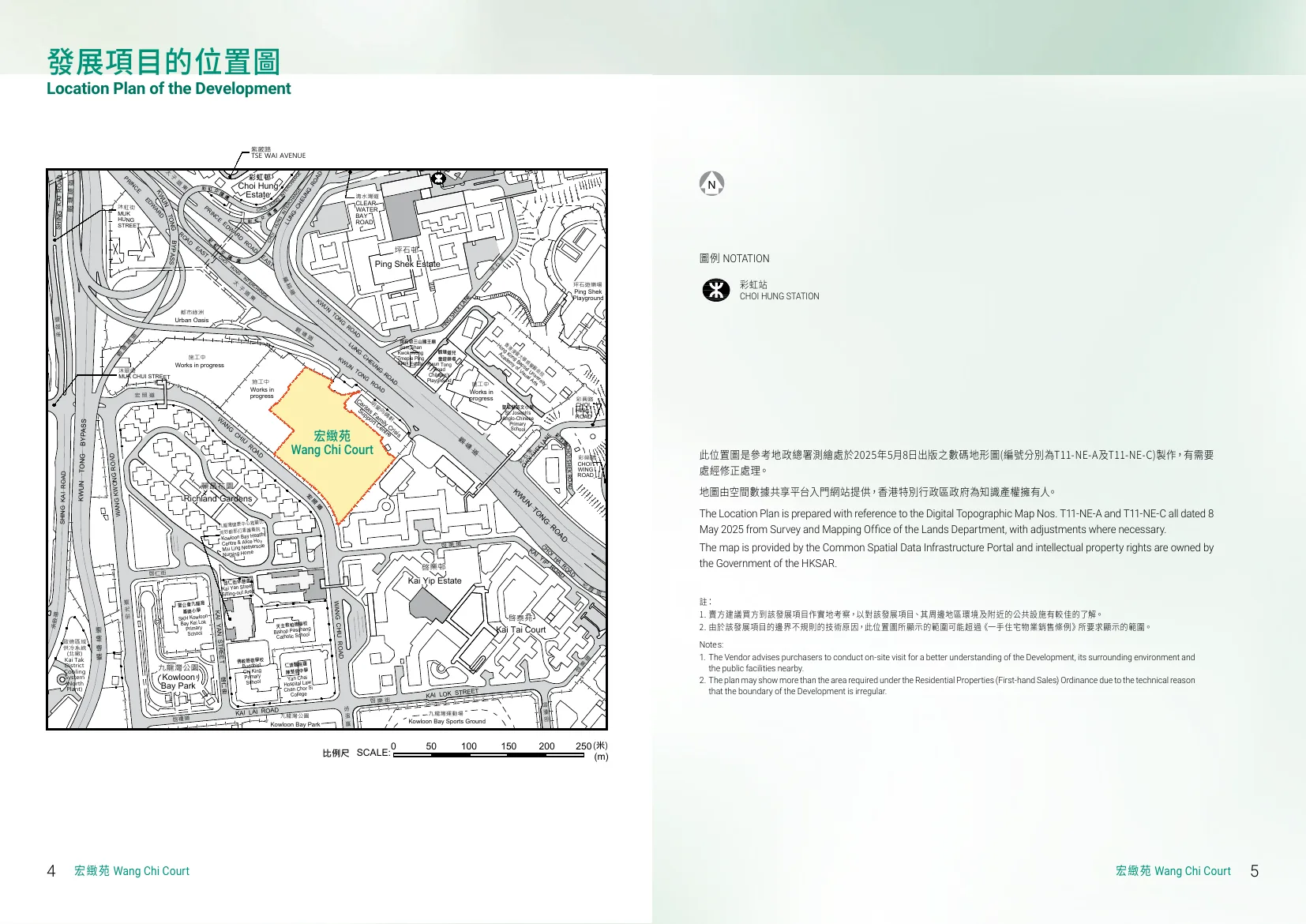Image resolution: width=1306 pixels, height=924 pixels.
Task: Click the Chinese title 發展項目的位置圖
Action: pos(163,62)
